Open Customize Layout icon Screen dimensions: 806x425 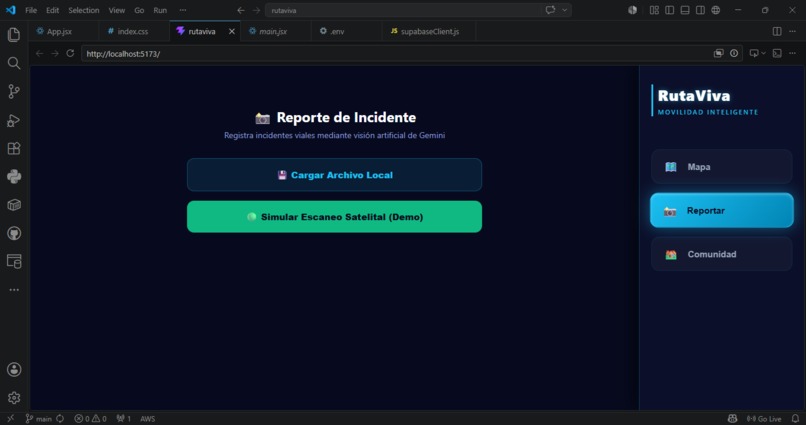[x=654, y=10]
